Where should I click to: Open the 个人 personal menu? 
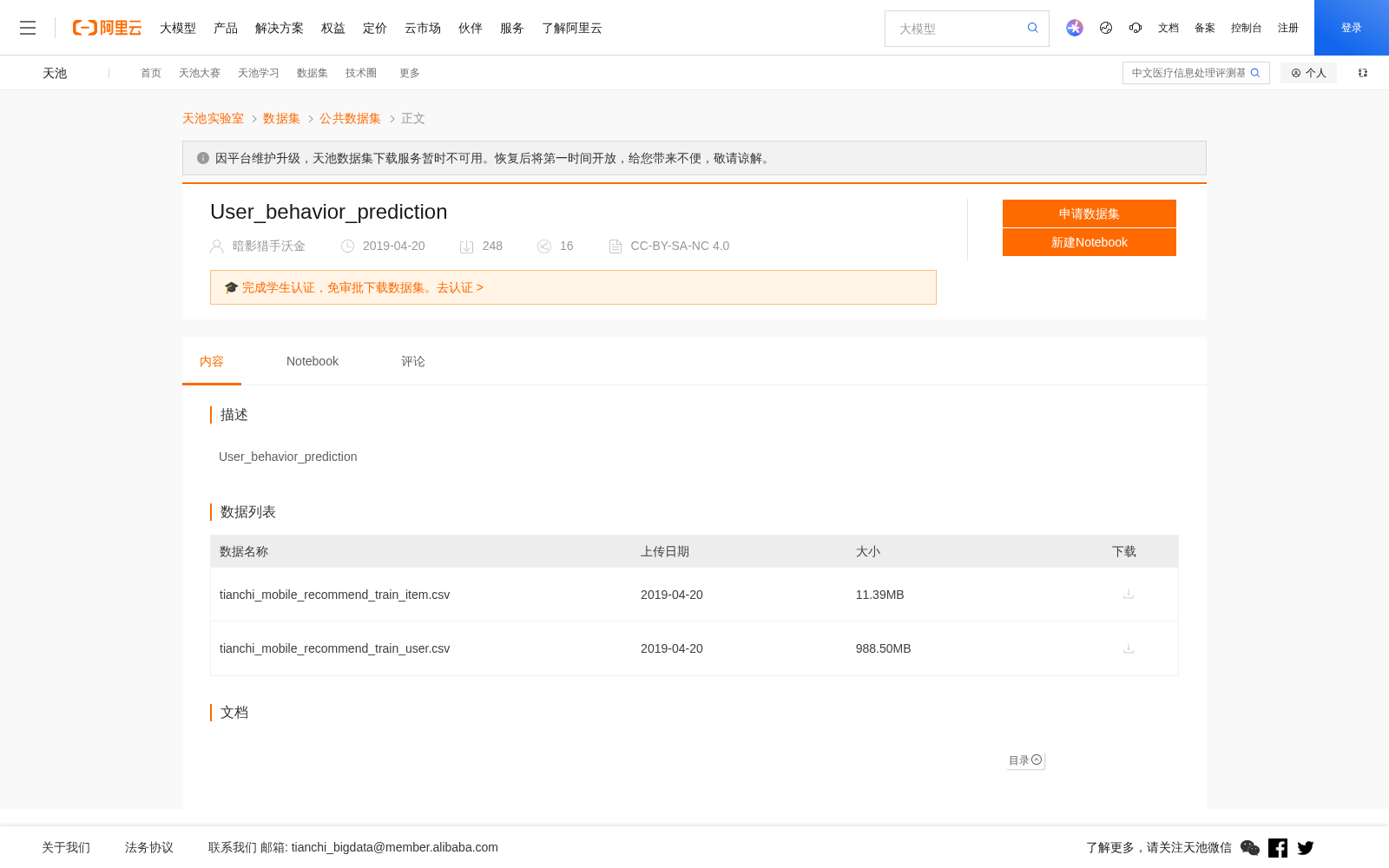coord(1308,73)
